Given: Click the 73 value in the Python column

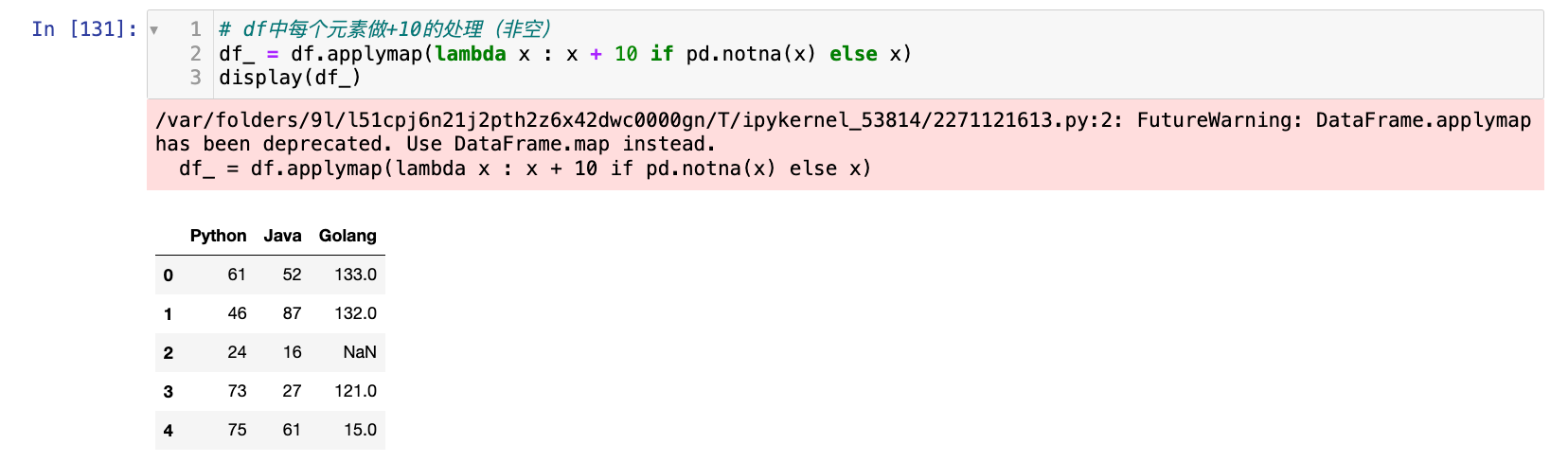Looking at the screenshot, I should coord(237,391).
